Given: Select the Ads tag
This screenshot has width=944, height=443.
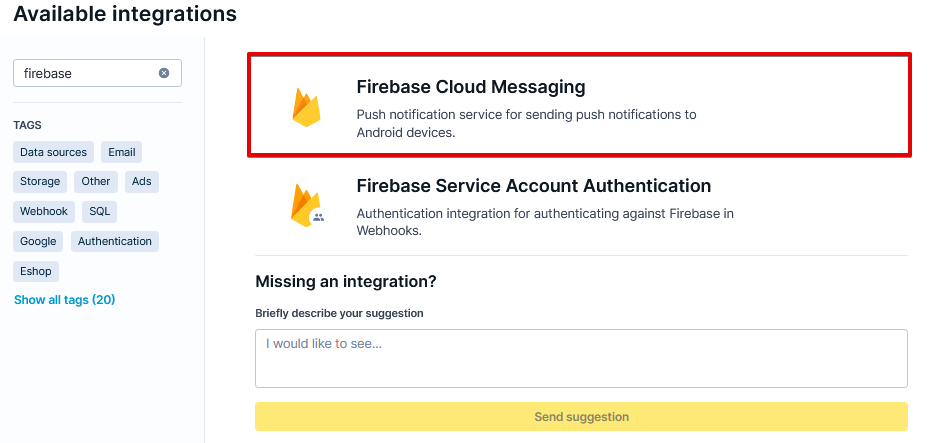Looking at the screenshot, I should click(141, 181).
